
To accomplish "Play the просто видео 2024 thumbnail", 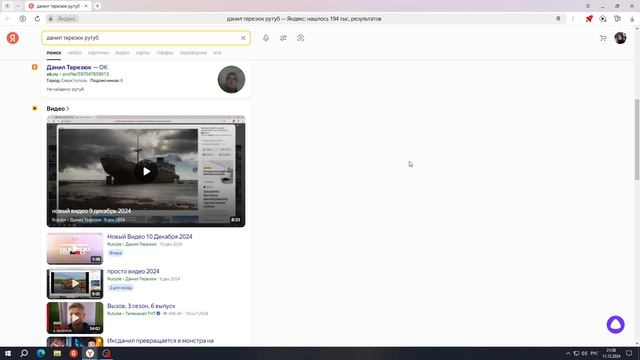I will 75,284.
